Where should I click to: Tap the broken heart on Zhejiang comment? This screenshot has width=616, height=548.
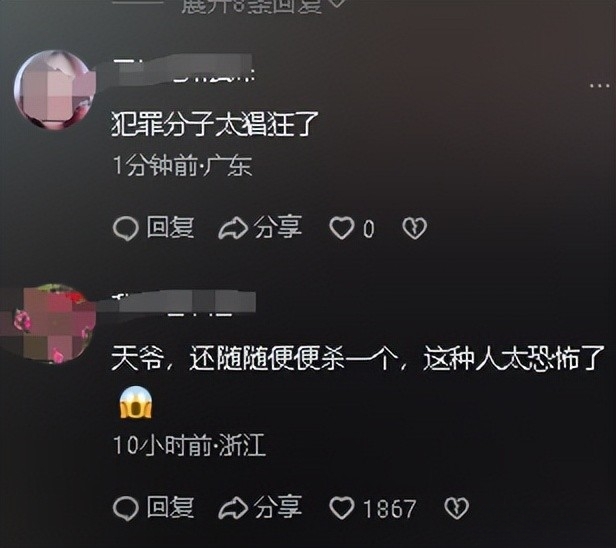[456, 508]
